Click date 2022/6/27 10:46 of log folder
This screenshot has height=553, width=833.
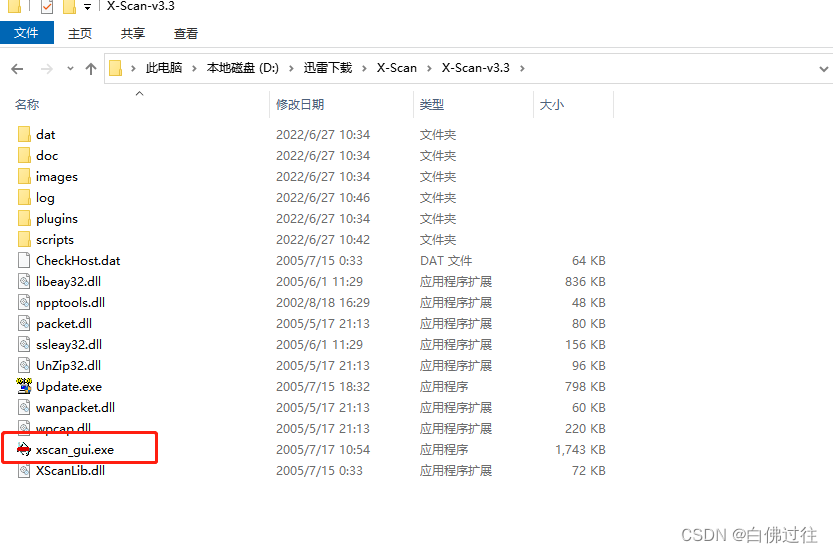coord(323,198)
